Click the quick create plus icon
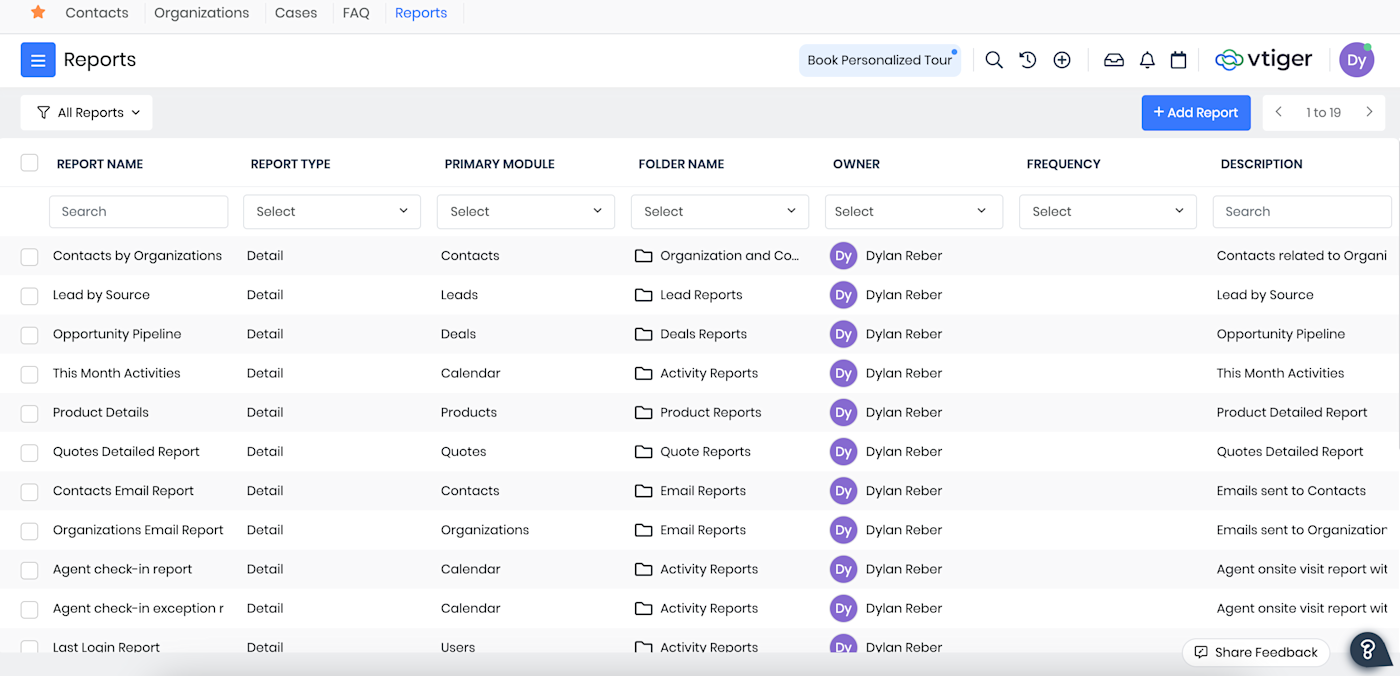The image size is (1400, 676). [1062, 60]
